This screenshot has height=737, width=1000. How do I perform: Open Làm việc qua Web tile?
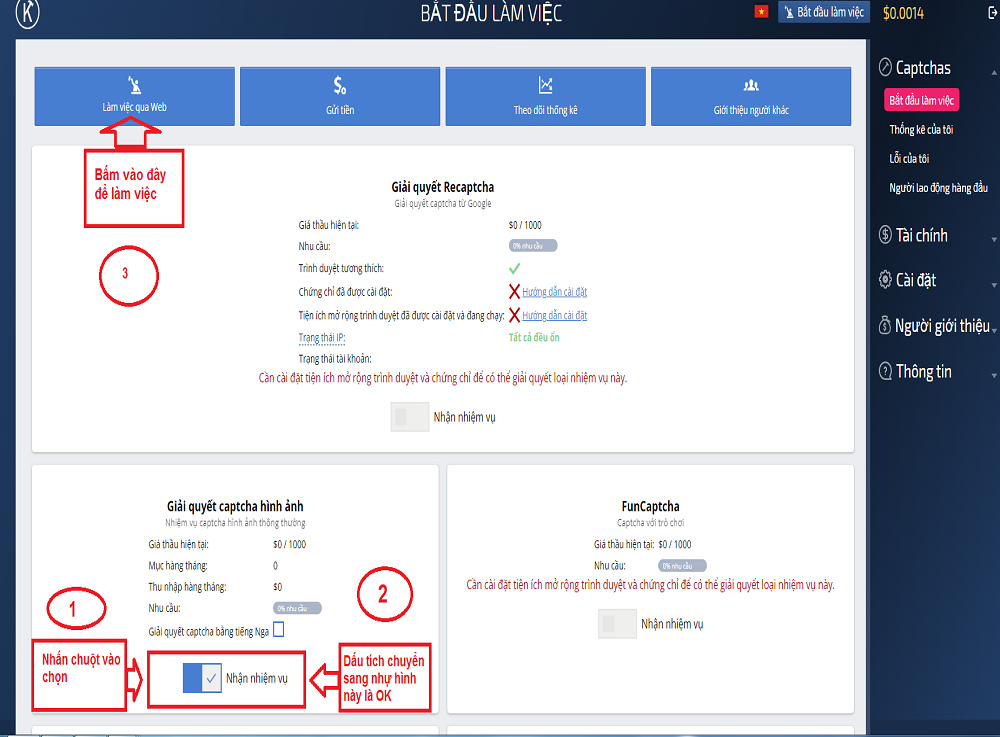click(x=135, y=96)
